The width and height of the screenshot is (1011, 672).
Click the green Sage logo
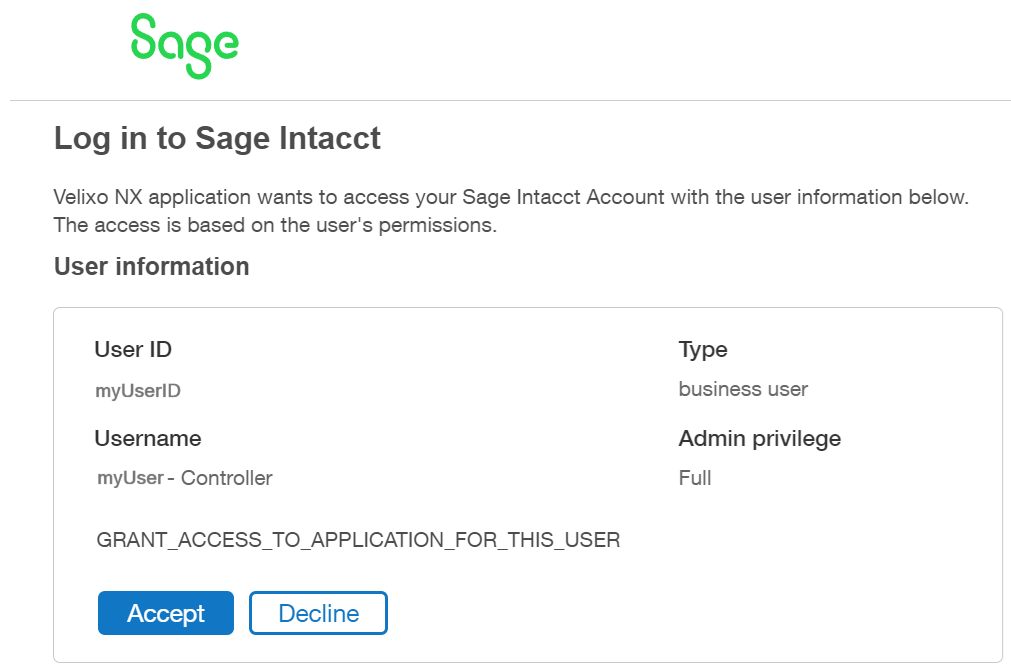click(184, 46)
